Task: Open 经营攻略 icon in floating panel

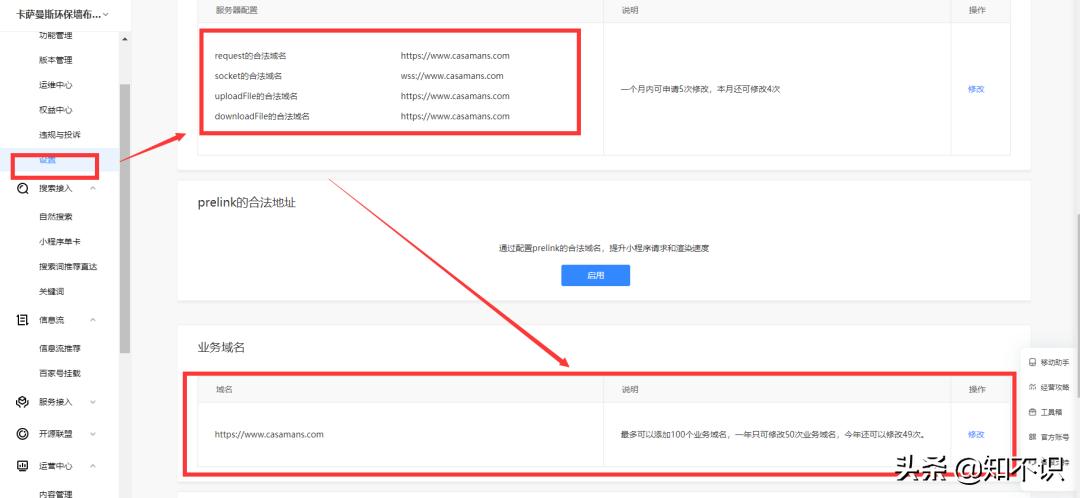Action: (x=1032, y=387)
